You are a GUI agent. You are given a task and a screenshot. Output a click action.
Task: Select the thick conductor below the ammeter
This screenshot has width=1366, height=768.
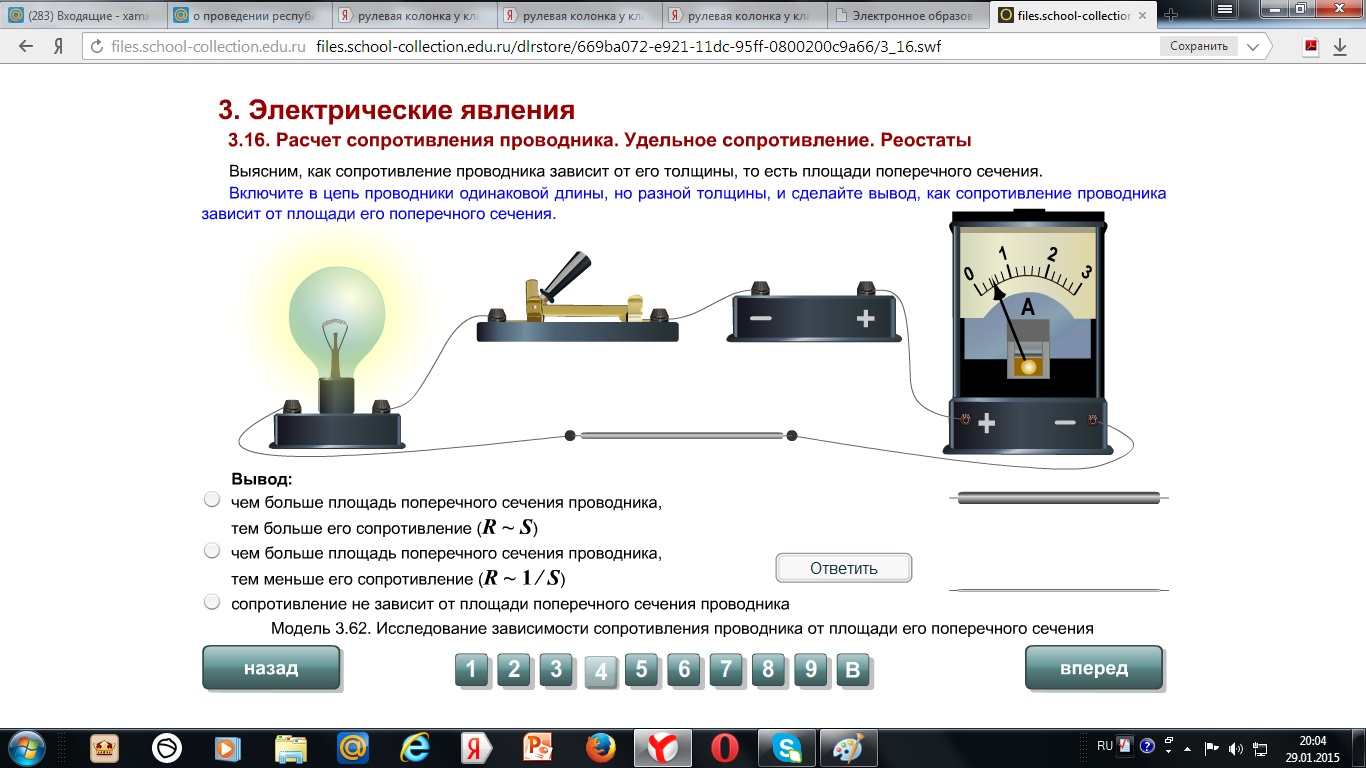[1058, 497]
